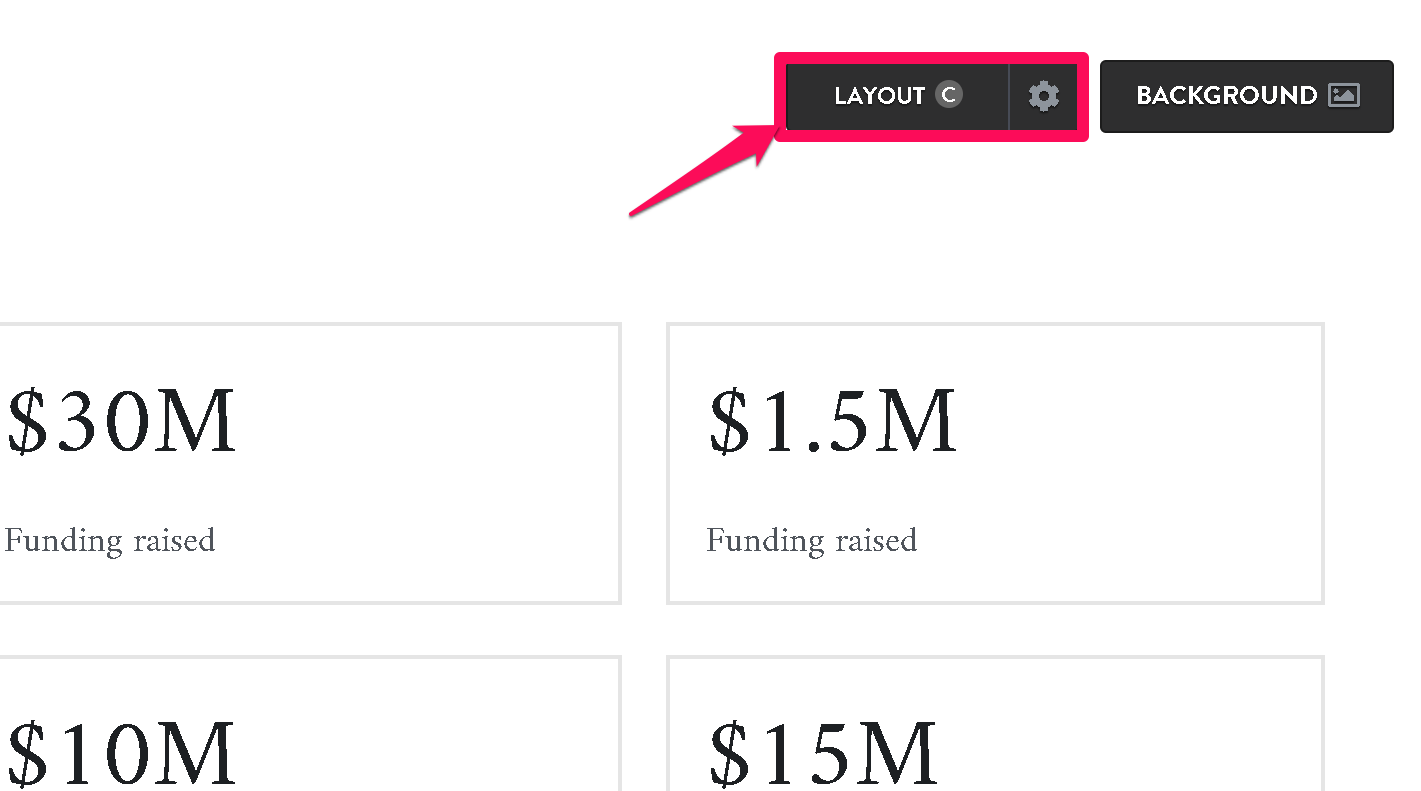Open the LAYOUT options button
This screenshot has height=791, width=1421.
[x=898, y=96]
